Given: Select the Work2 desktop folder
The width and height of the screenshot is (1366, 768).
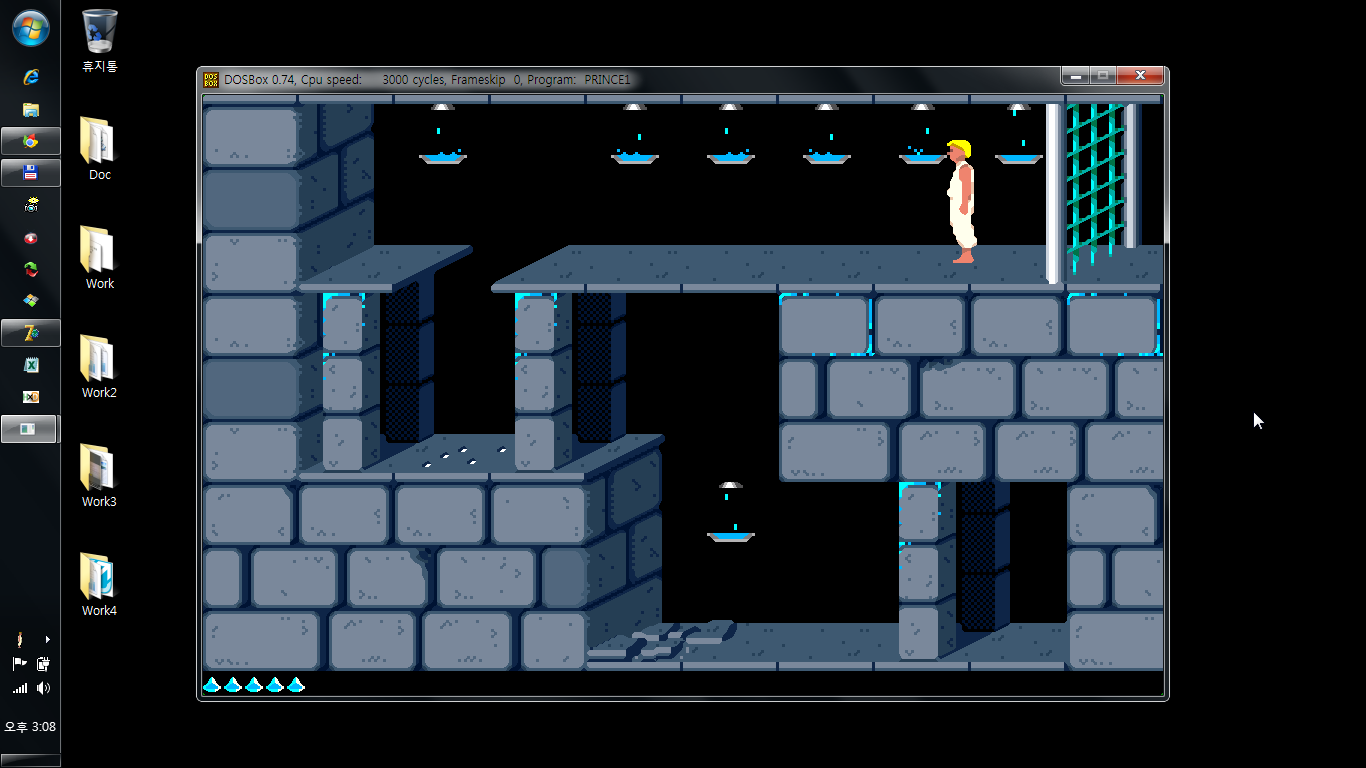Looking at the screenshot, I should tap(99, 366).
